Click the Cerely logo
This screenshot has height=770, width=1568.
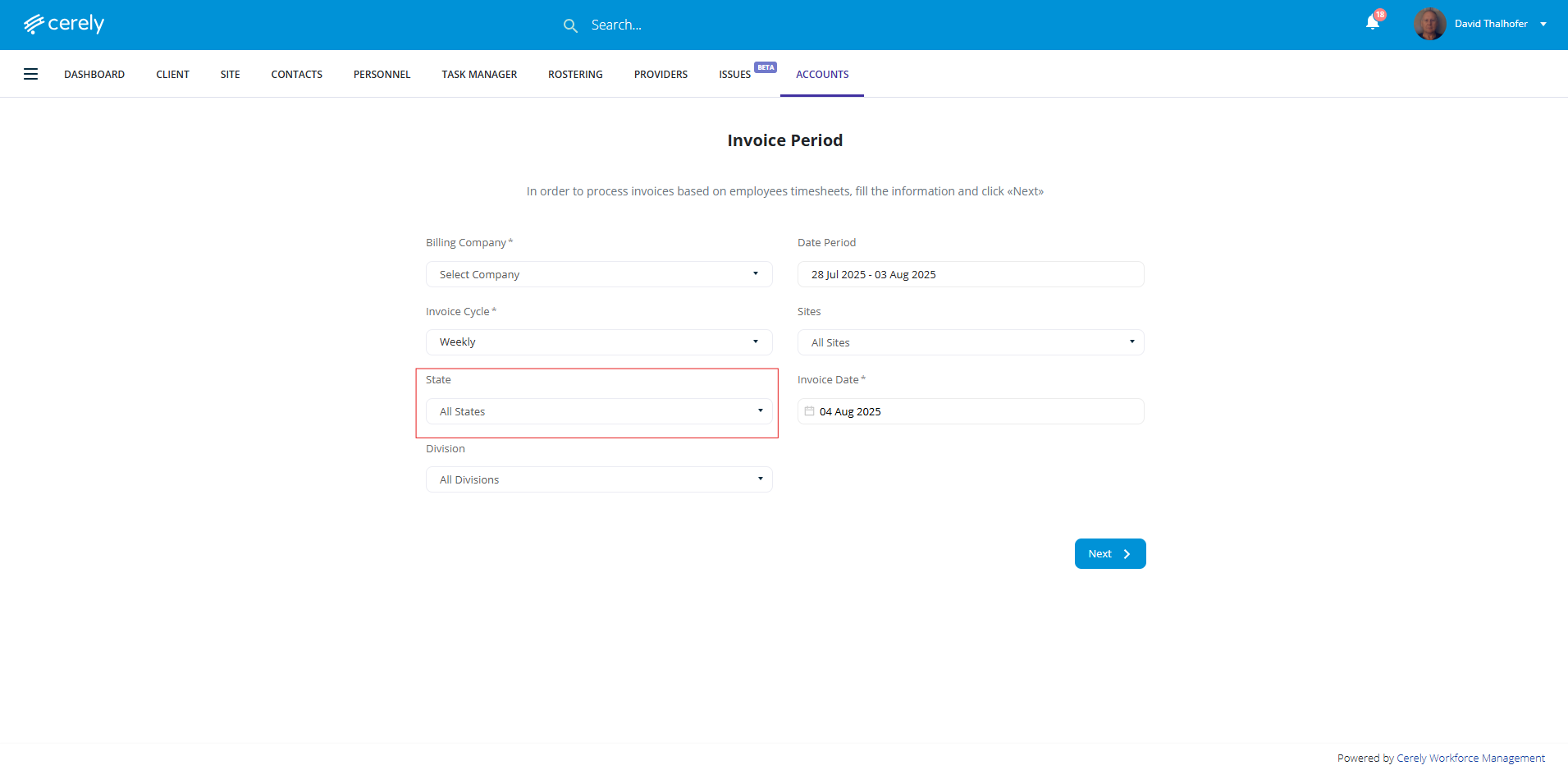(x=64, y=24)
